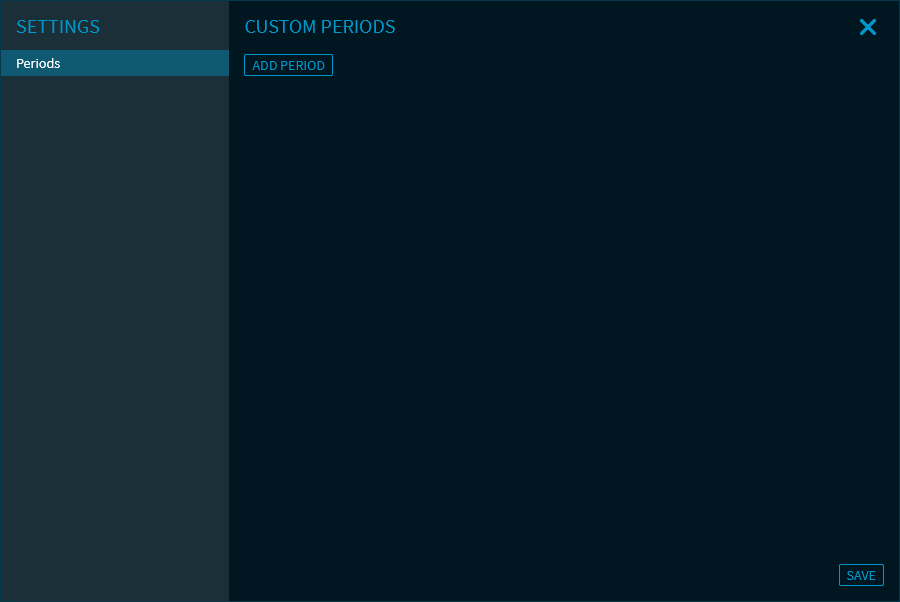Confirm changes with the SAVE button
The image size is (900, 602).
(x=860, y=575)
